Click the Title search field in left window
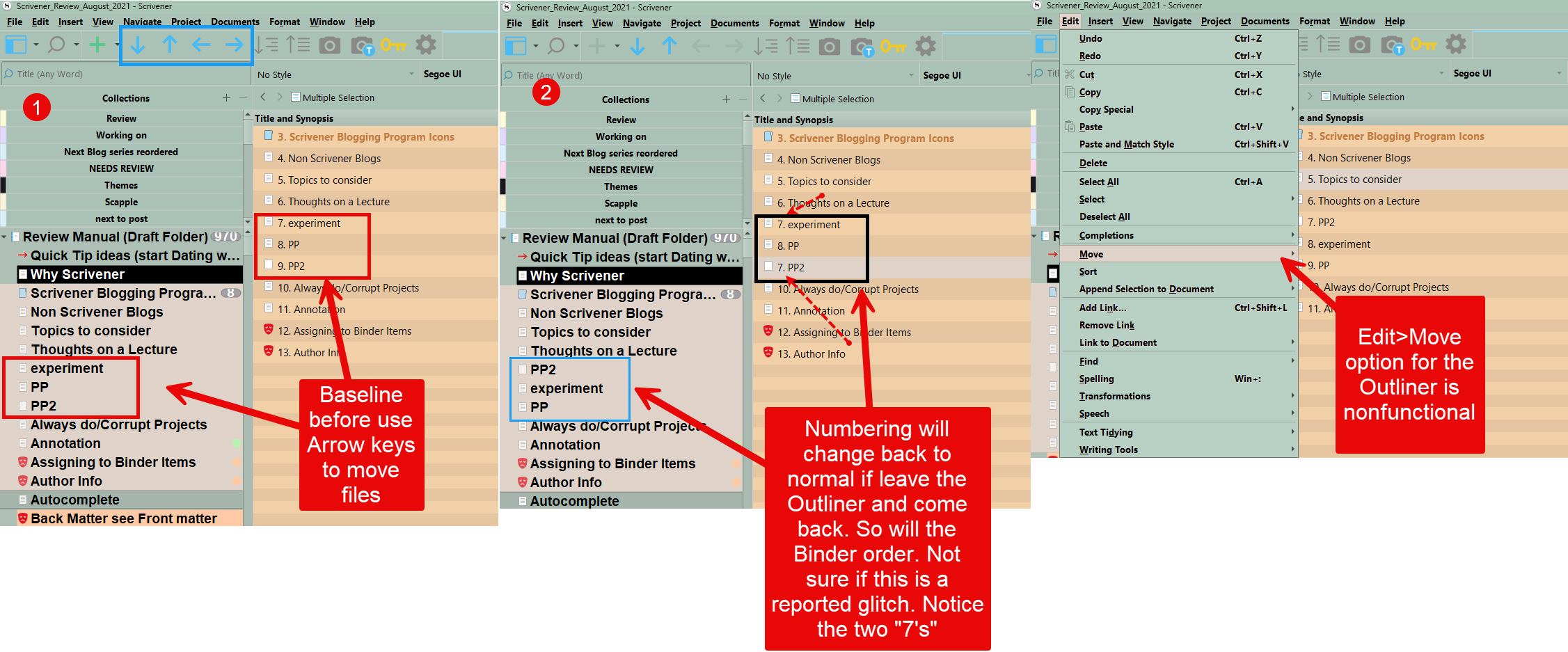Screen dimensions: 1568x652 [x=125, y=74]
